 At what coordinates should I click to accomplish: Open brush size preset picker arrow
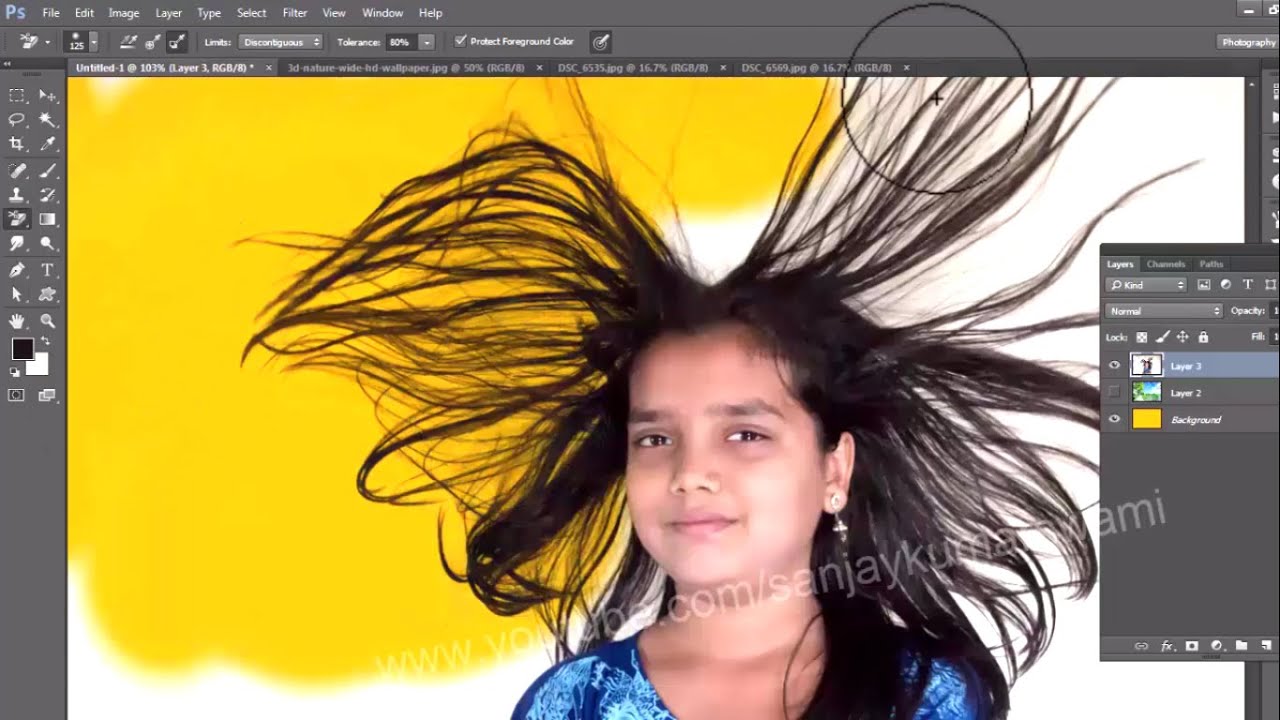[94, 42]
